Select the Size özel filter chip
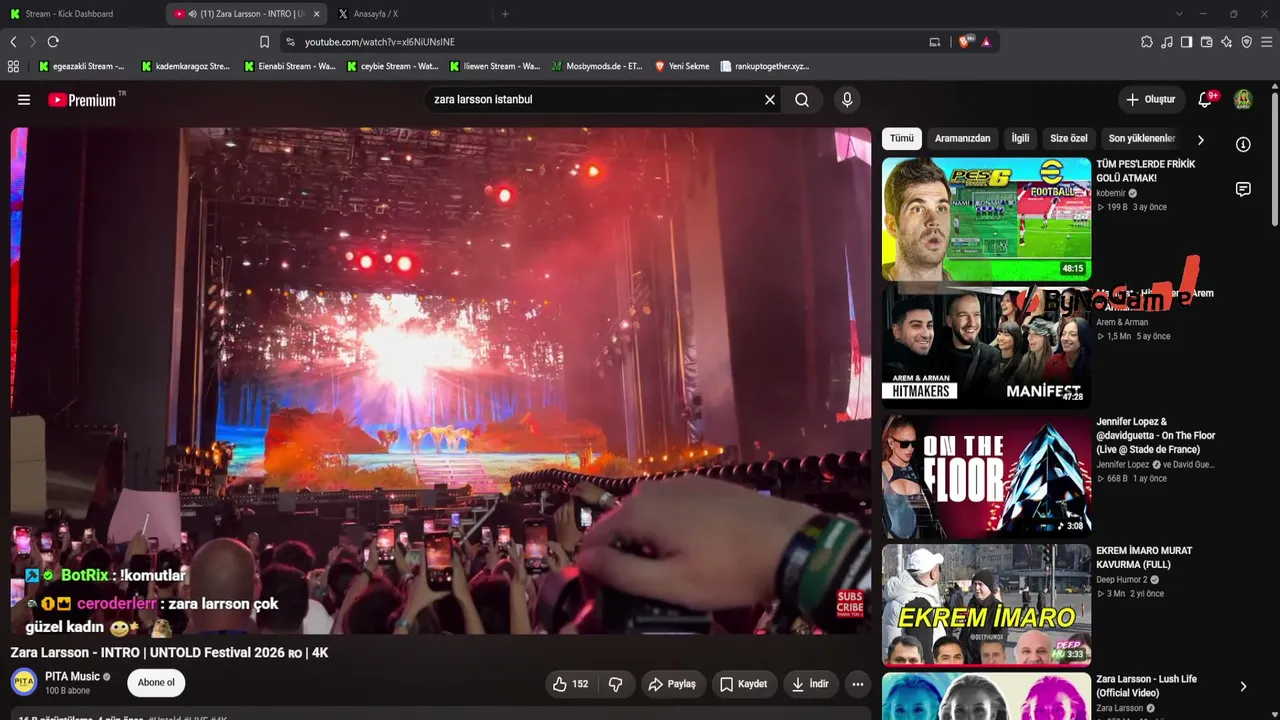The height and width of the screenshot is (720, 1280). pos(1069,139)
